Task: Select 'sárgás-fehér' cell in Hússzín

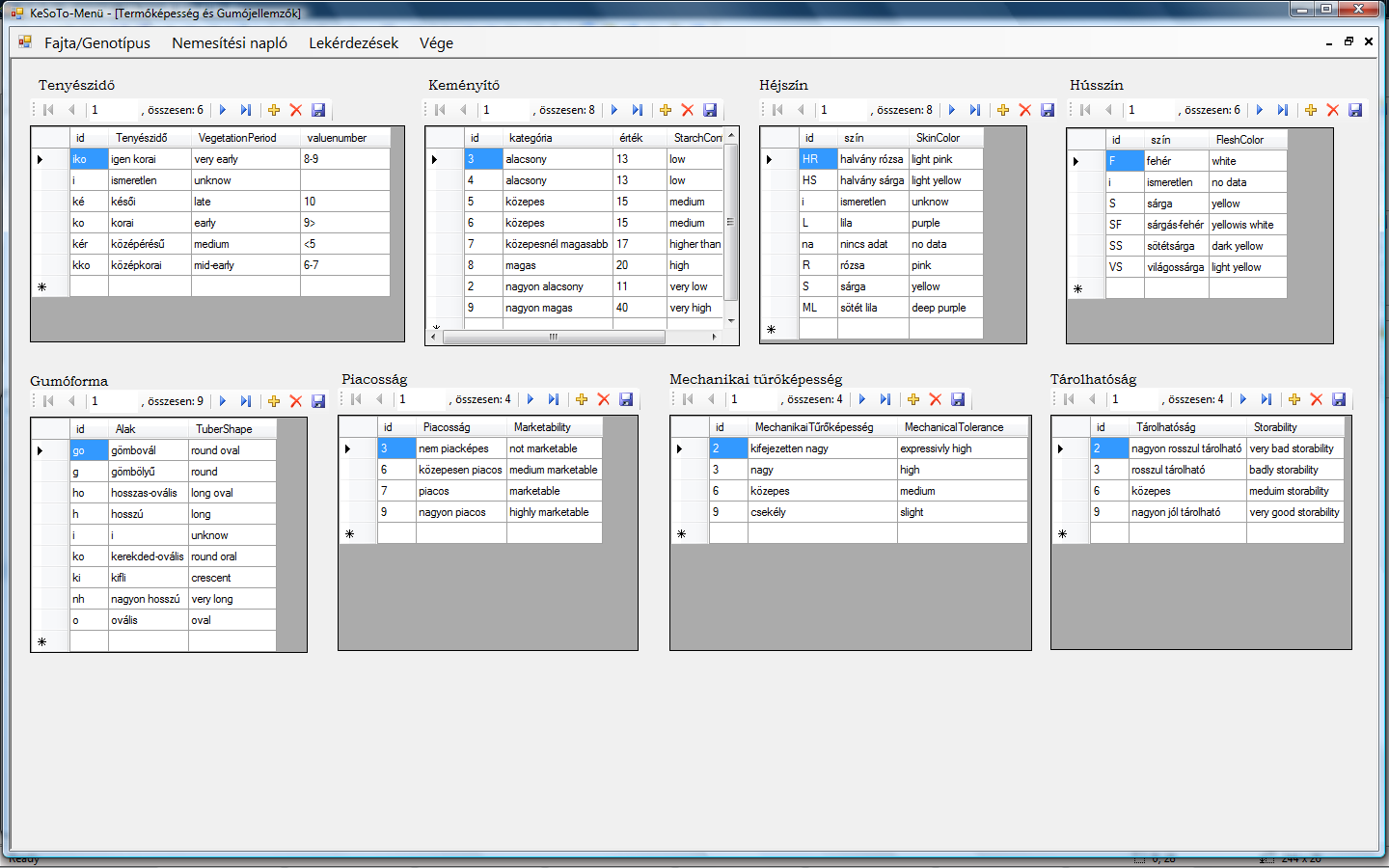Action: pos(1176,225)
